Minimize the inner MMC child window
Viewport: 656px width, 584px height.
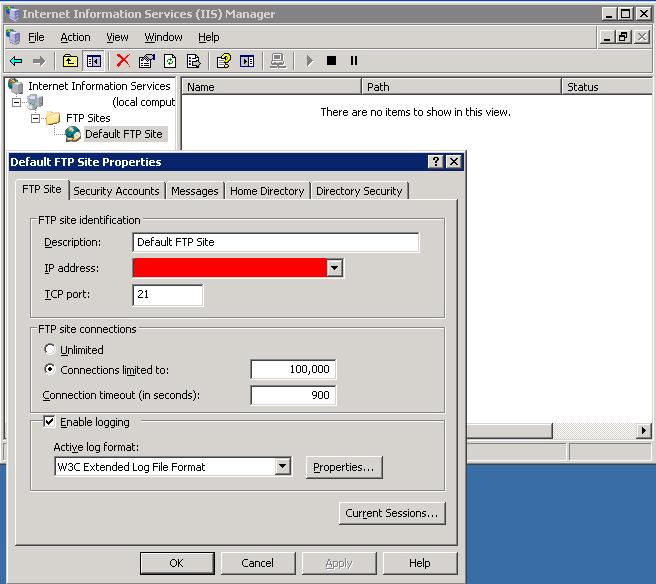tap(607, 37)
